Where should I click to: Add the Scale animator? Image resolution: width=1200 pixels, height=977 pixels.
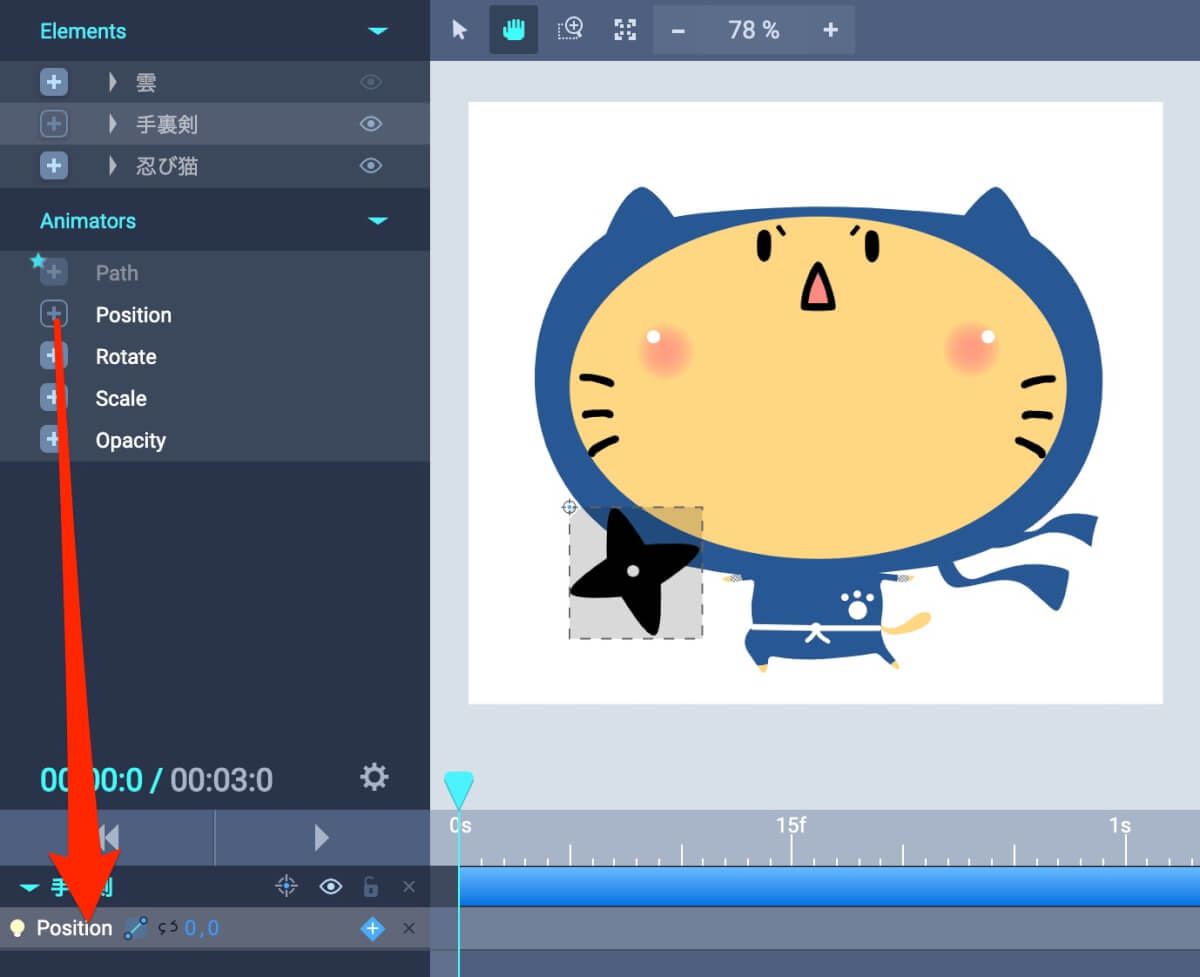(54, 398)
